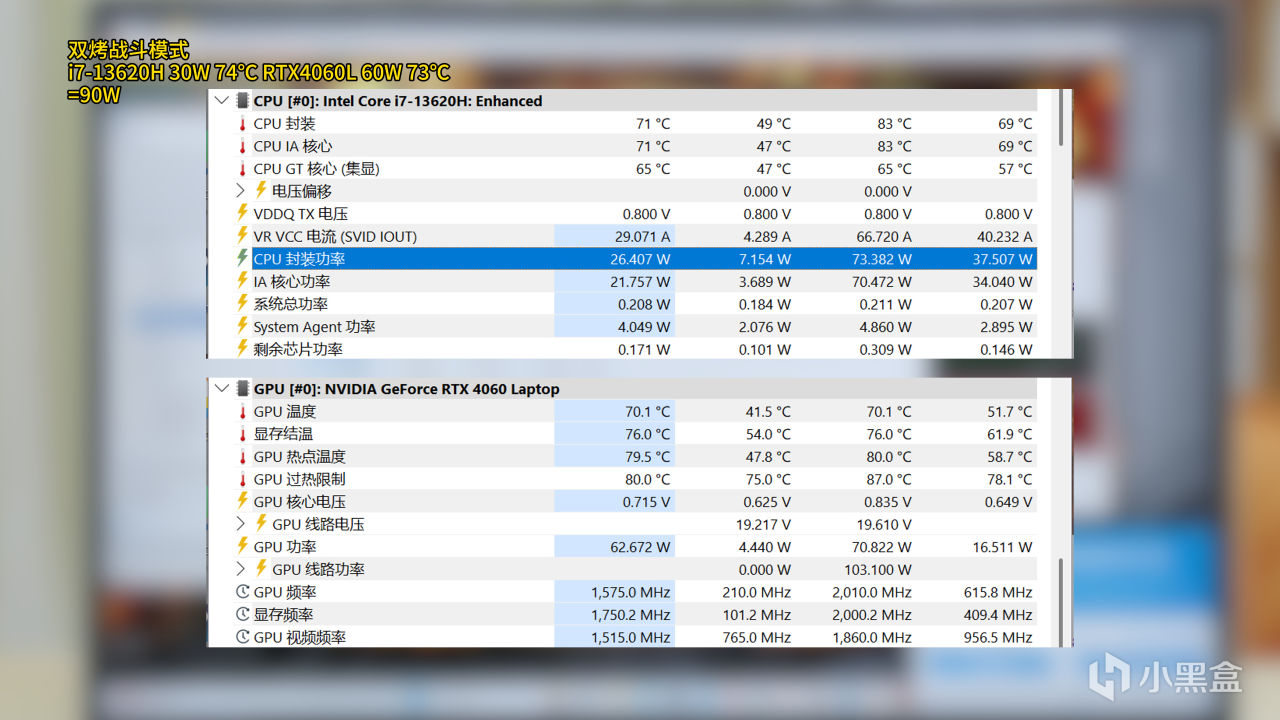Expand the GPU 线路功率 sub-rows
1280x720 pixels.
(x=240, y=569)
